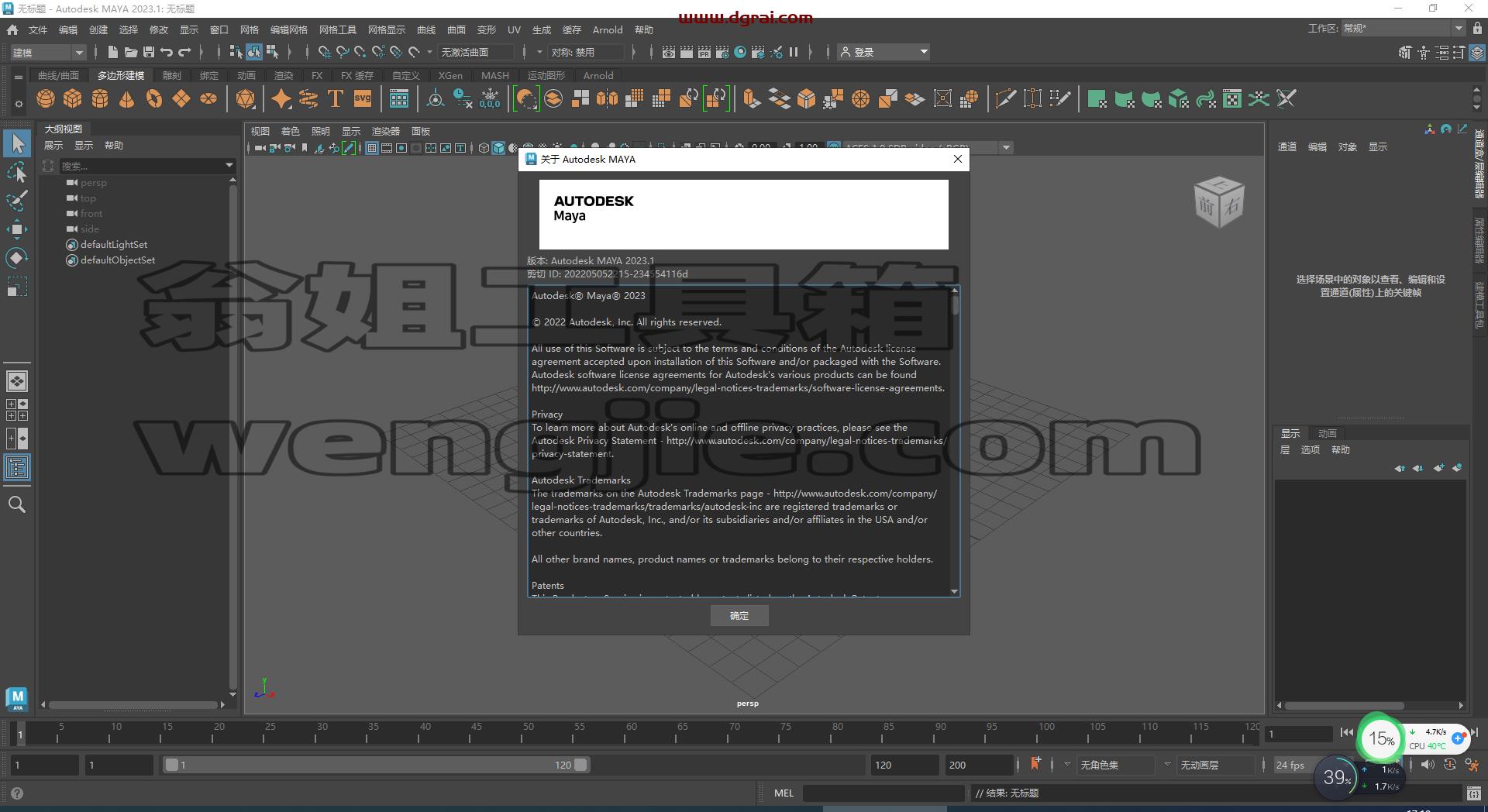The width and height of the screenshot is (1488, 812).
Task: Toggle select by hierarchy icon
Action: click(236, 52)
